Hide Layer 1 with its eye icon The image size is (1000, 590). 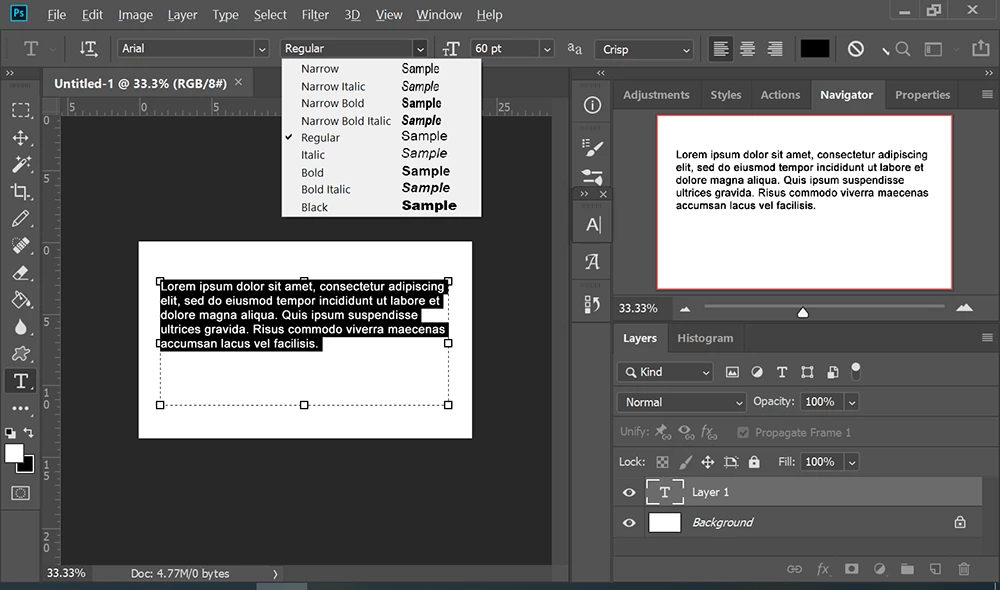point(629,492)
